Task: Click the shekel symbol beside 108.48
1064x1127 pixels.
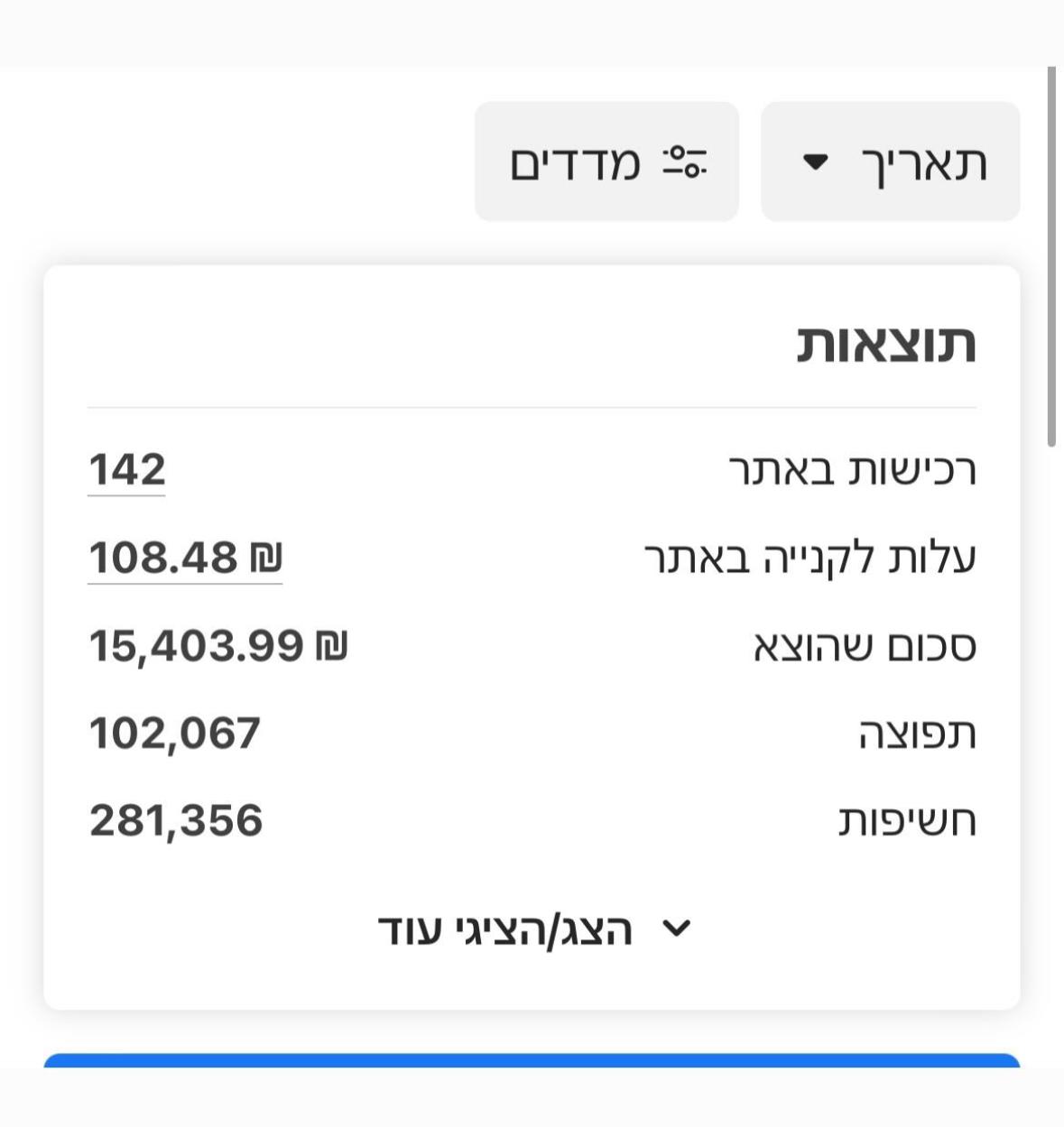Action: pos(266,558)
